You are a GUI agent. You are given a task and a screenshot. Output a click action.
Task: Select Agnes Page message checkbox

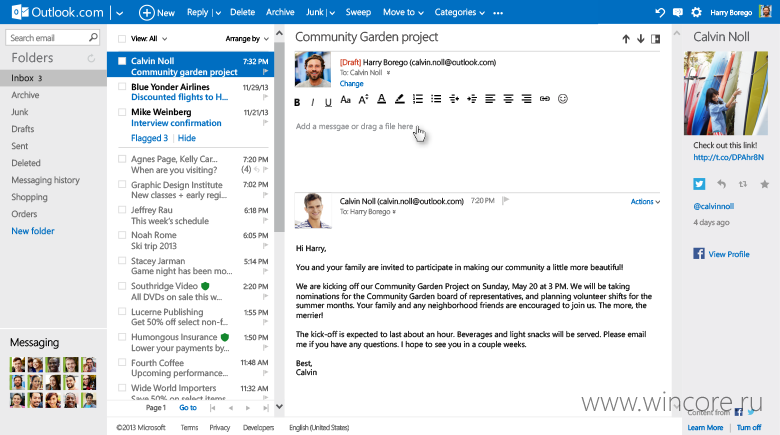(122, 159)
